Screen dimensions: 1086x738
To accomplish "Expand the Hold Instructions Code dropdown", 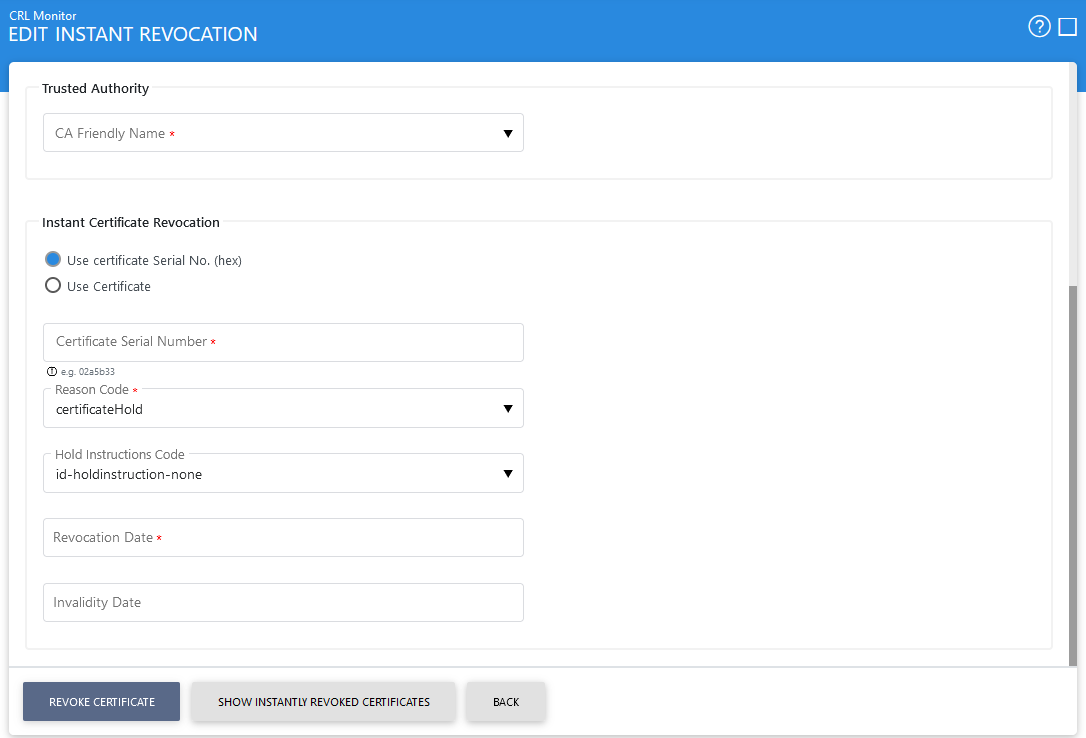I will coord(283,473).
